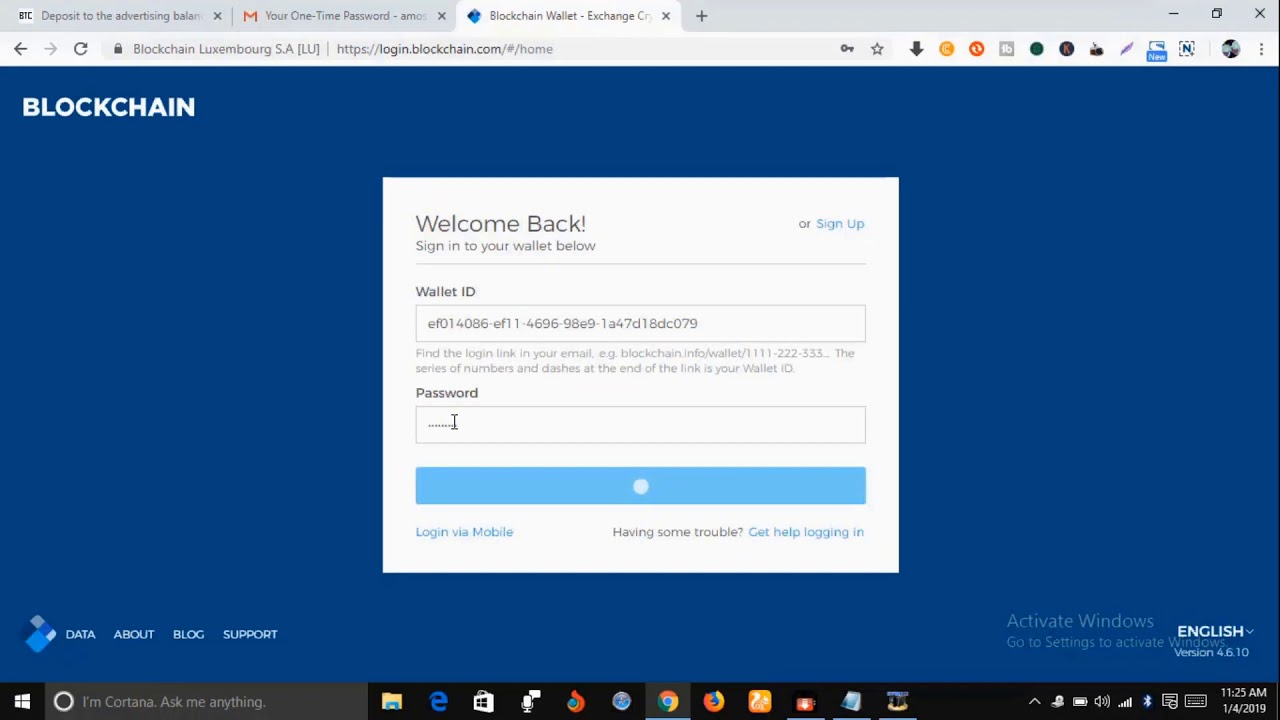Open SUPPORT link in the footer
Image resolution: width=1280 pixels, height=720 pixels.
(x=250, y=634)
